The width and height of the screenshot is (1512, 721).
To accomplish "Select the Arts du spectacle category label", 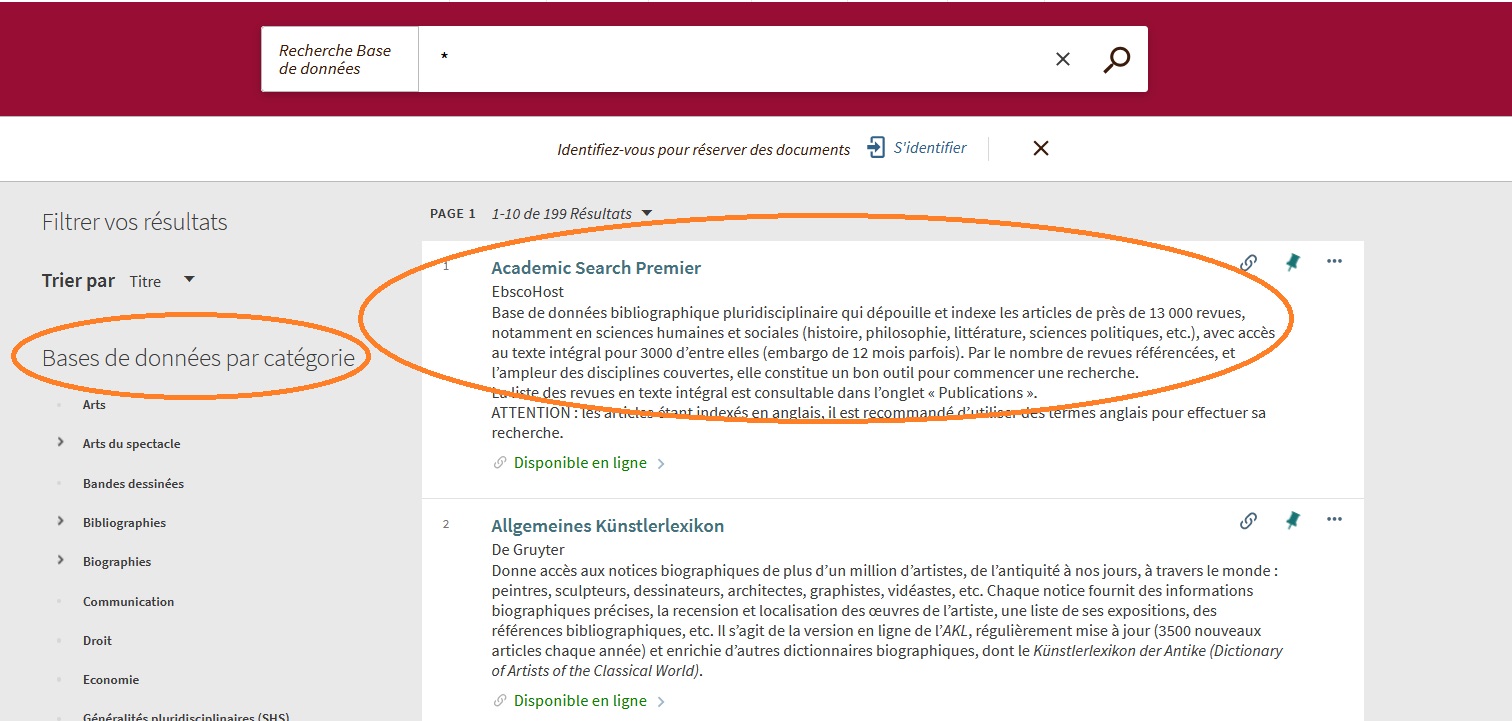I will [132, 444].
